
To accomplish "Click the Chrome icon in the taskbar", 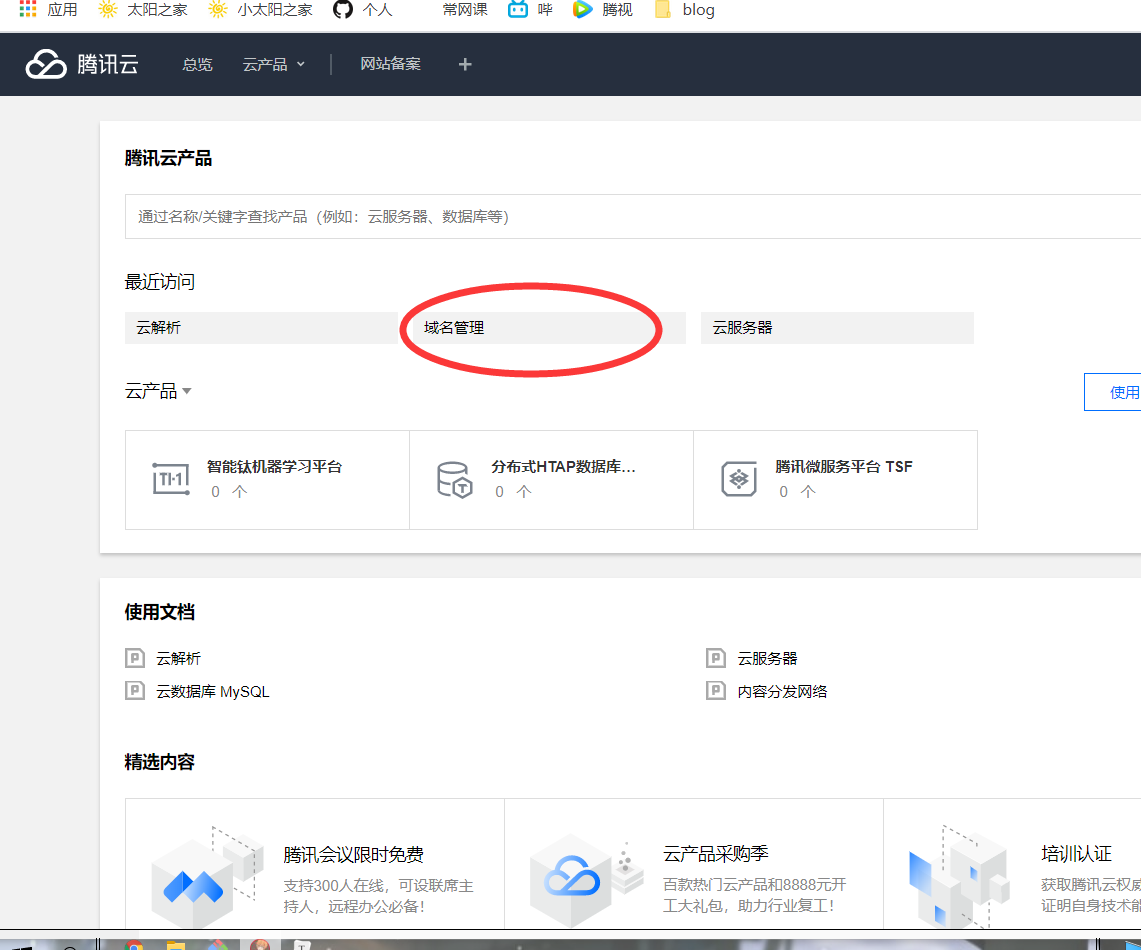I will (134, 944).
